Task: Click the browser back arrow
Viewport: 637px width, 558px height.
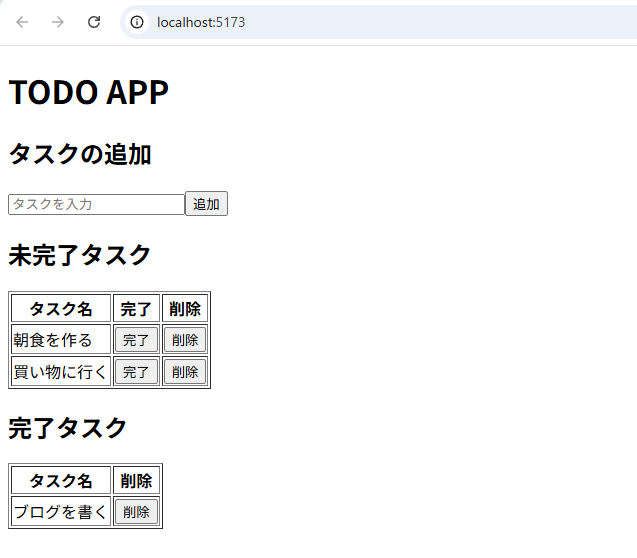Action: 22,22
